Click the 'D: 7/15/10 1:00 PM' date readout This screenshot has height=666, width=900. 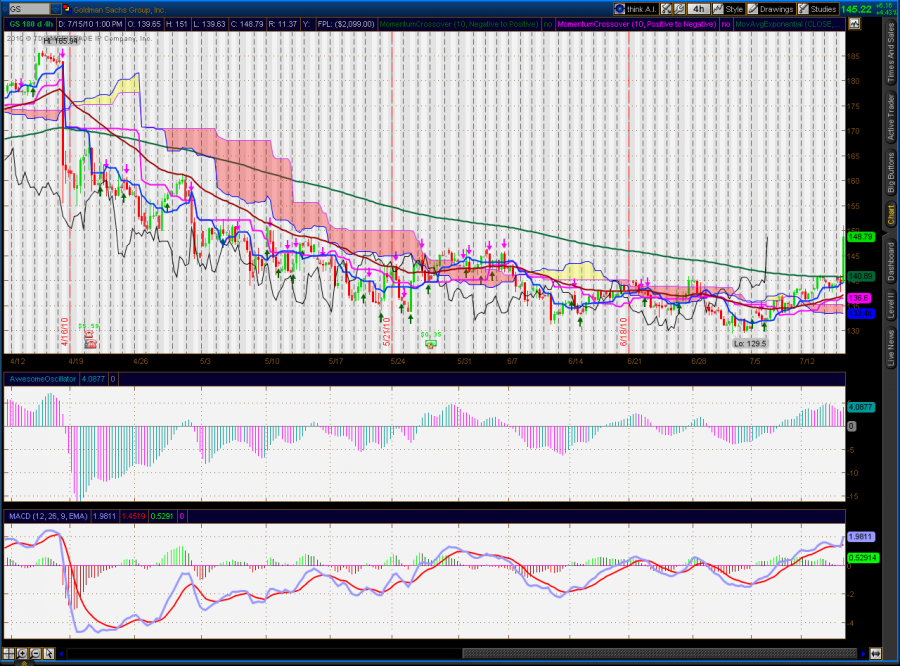coord(91,24)
